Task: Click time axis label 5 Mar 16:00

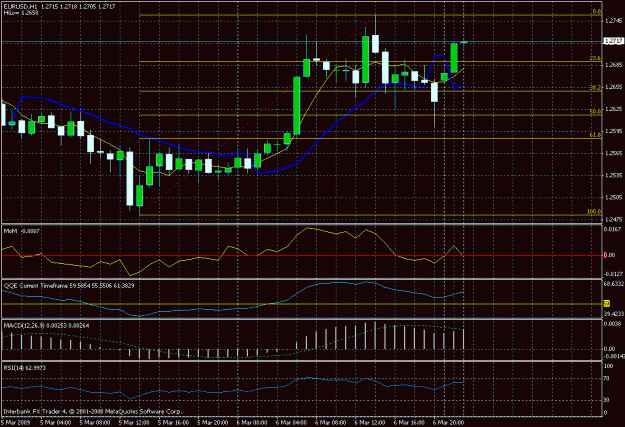Action: pos(173,423)
